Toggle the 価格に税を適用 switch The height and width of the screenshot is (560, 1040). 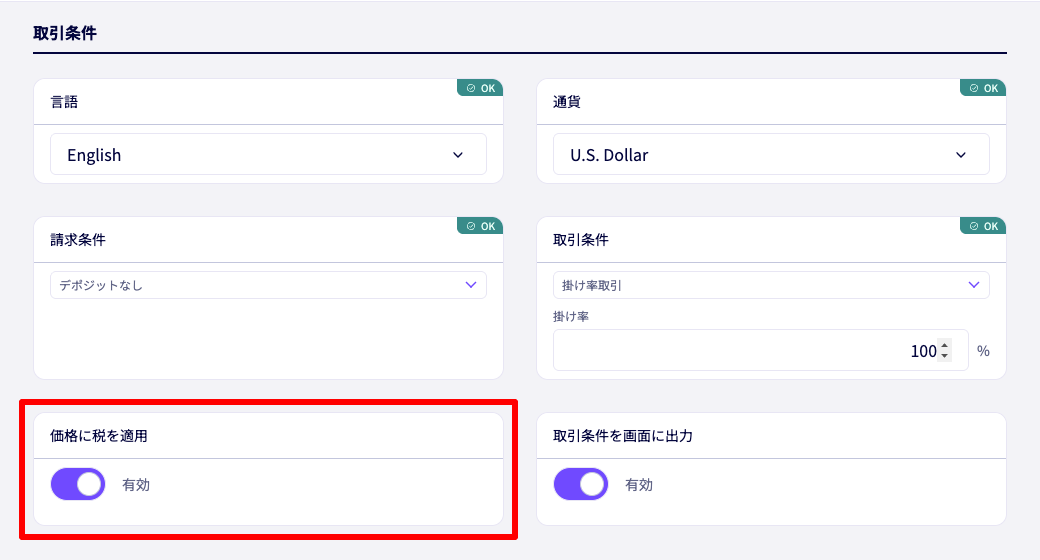click(78, 484)
